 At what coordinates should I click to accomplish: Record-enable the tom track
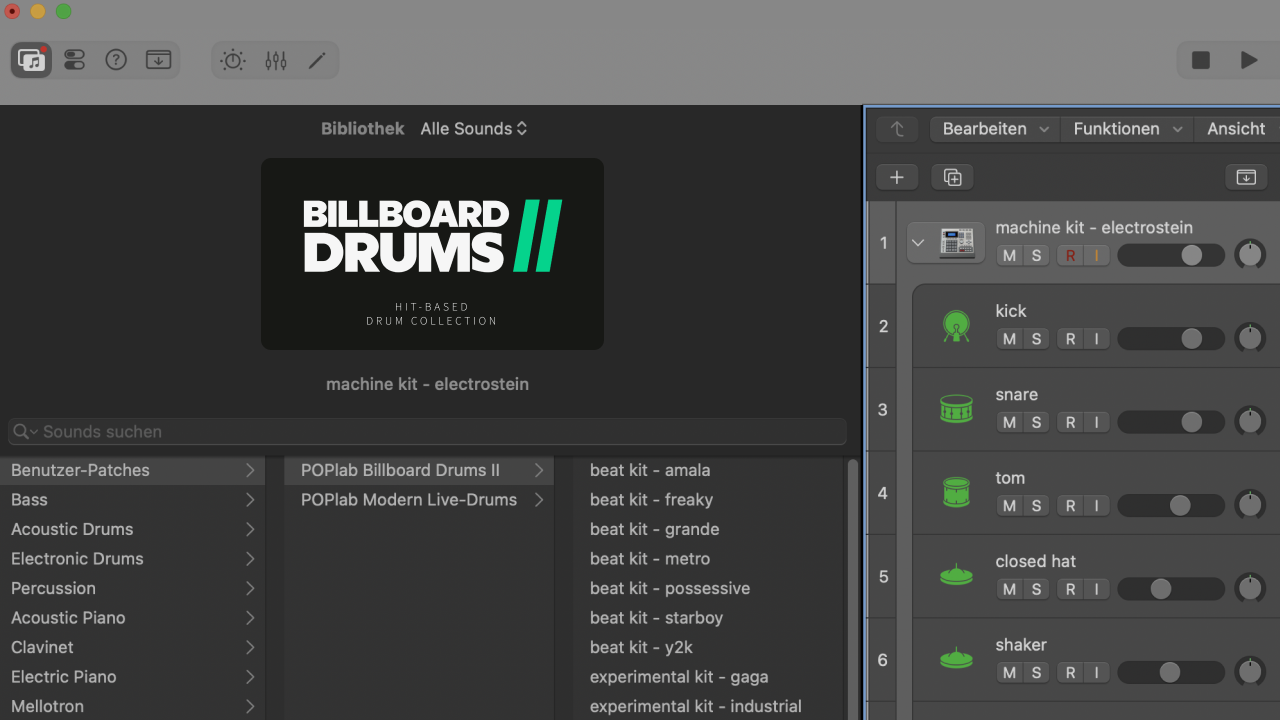point(1070,506)
